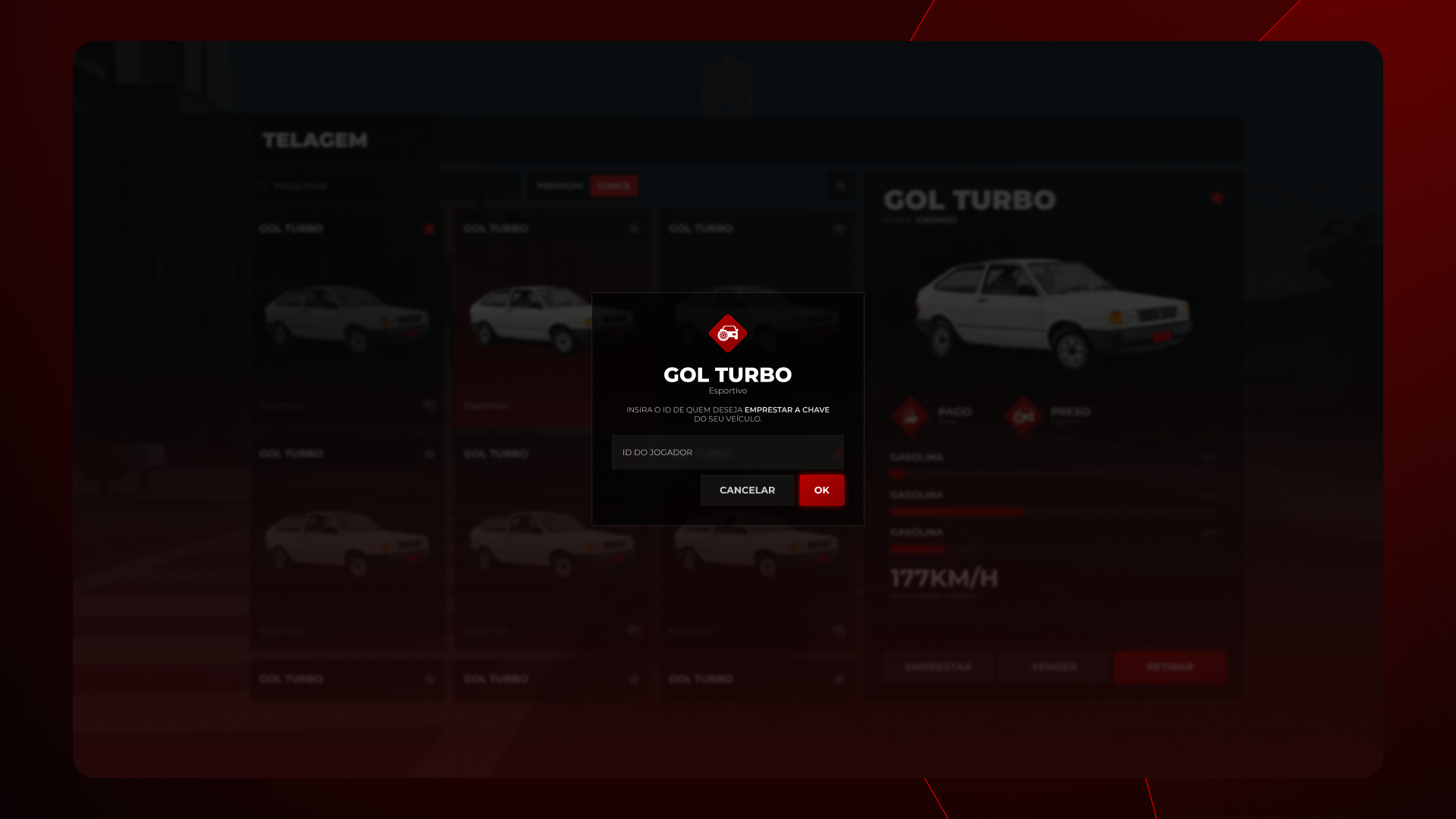
Task: Click the 177KM/H top speed text
Action: [x=944, y=579]
